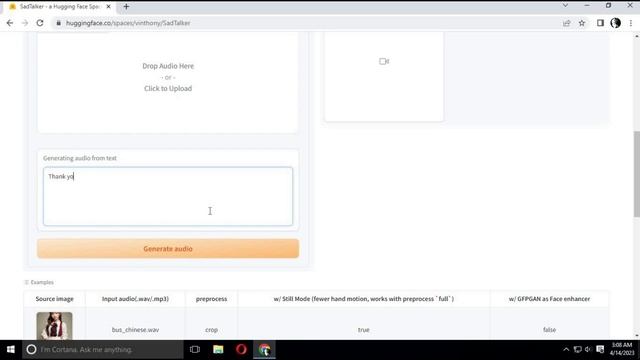Click the video output placeholder icon
Image resolution: width=640 pixels, height=360 pixels.
click(x=384, y=61)
